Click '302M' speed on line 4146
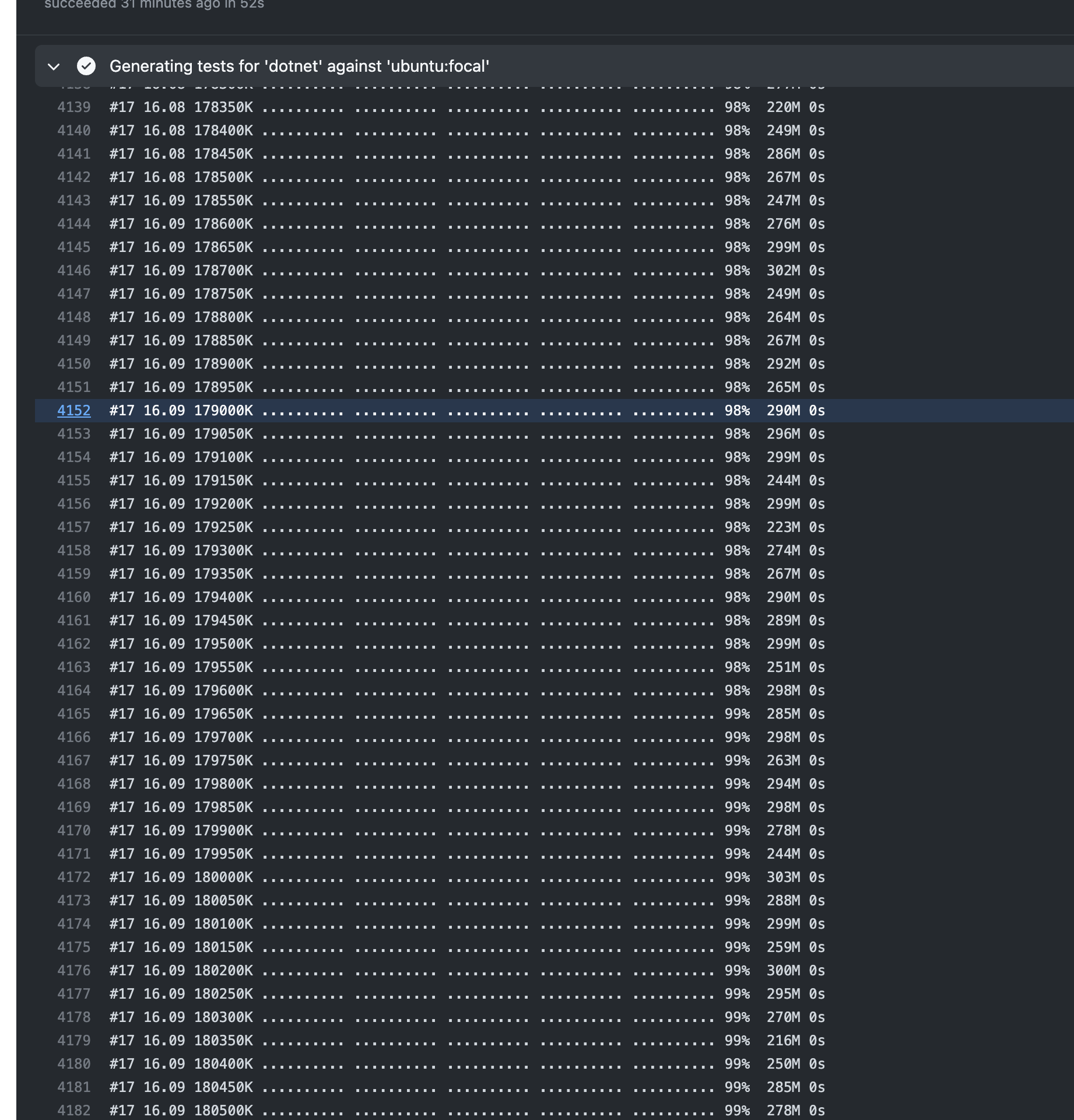Viewport: 1074px width, 1120px height. (783, 271)
